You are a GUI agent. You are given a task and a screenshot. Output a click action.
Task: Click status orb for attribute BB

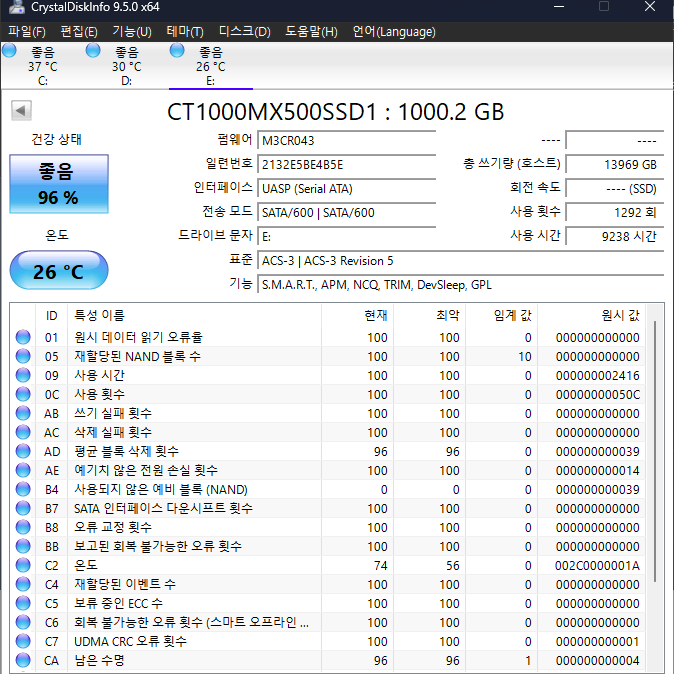[23, 546]
